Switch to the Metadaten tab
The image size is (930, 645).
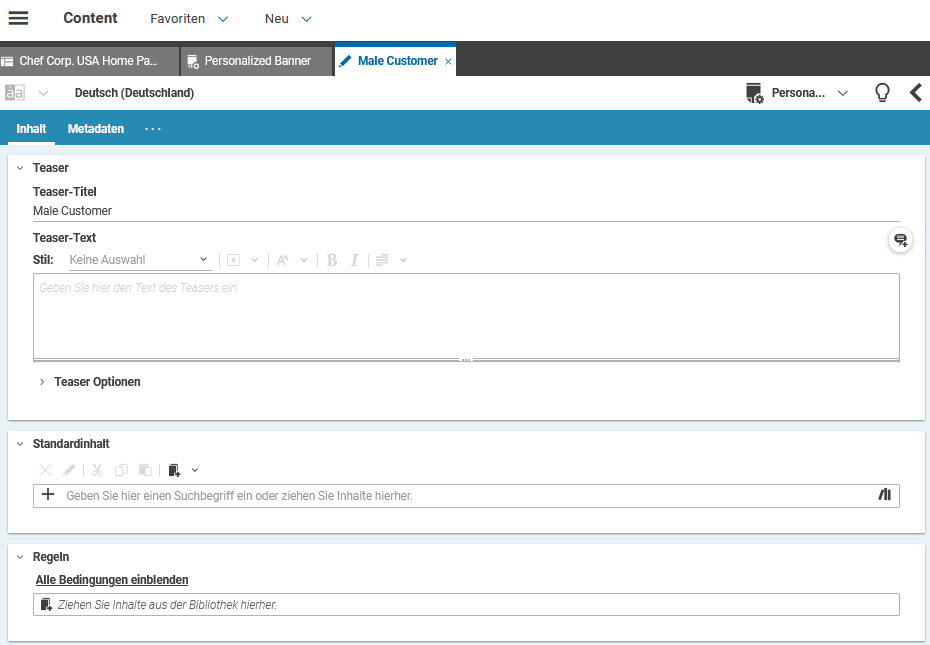[96, 129]
